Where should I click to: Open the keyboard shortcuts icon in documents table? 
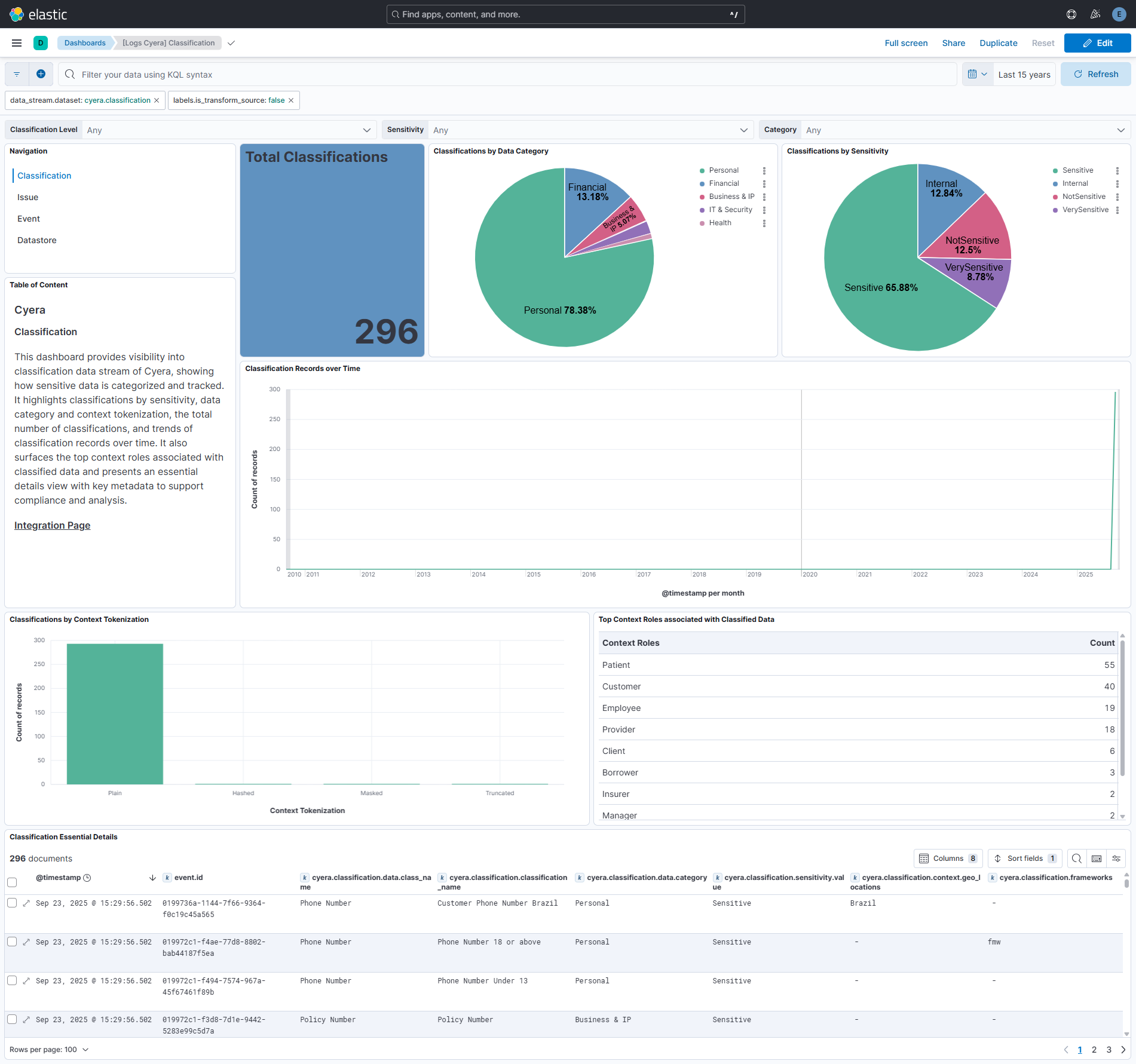[1097, 858]
